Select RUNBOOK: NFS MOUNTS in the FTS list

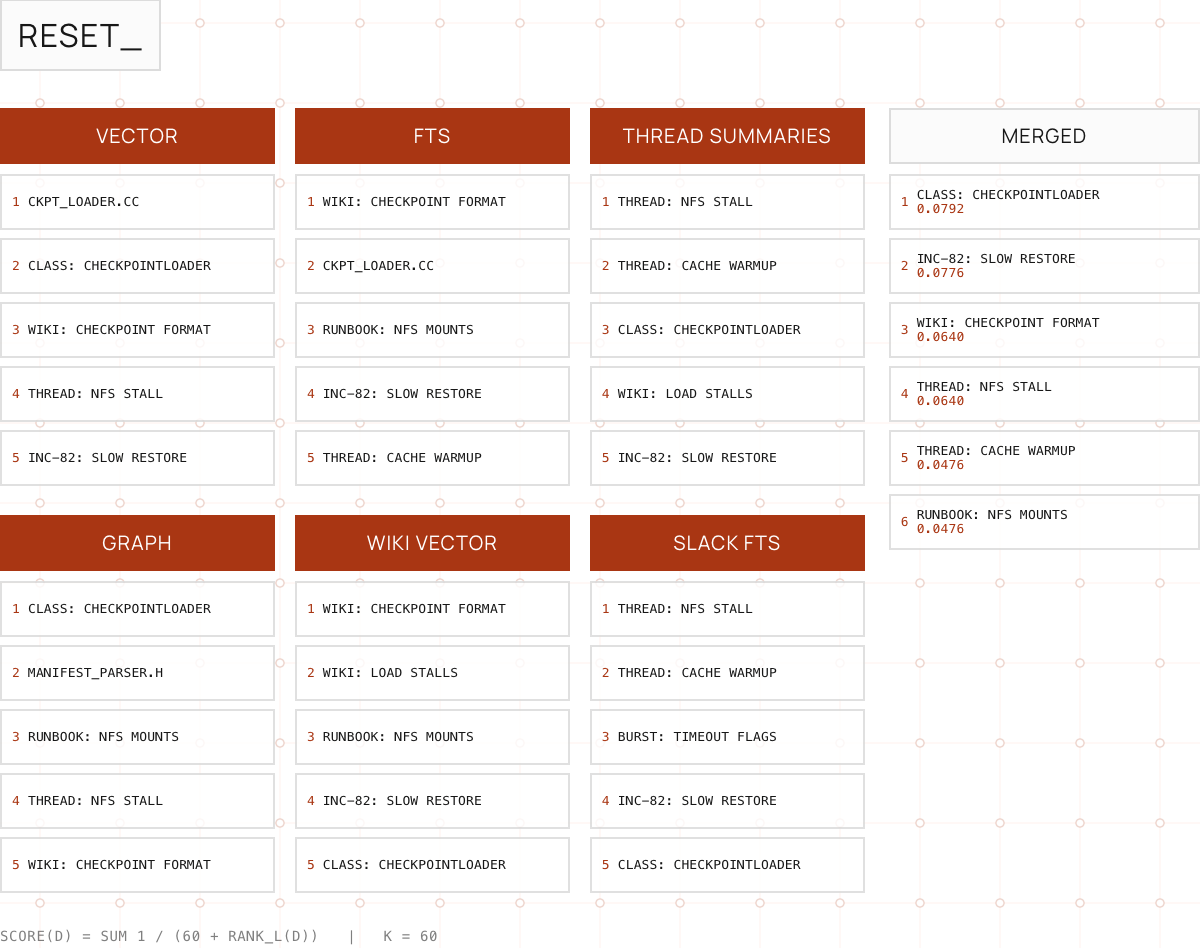pos(432,330)
